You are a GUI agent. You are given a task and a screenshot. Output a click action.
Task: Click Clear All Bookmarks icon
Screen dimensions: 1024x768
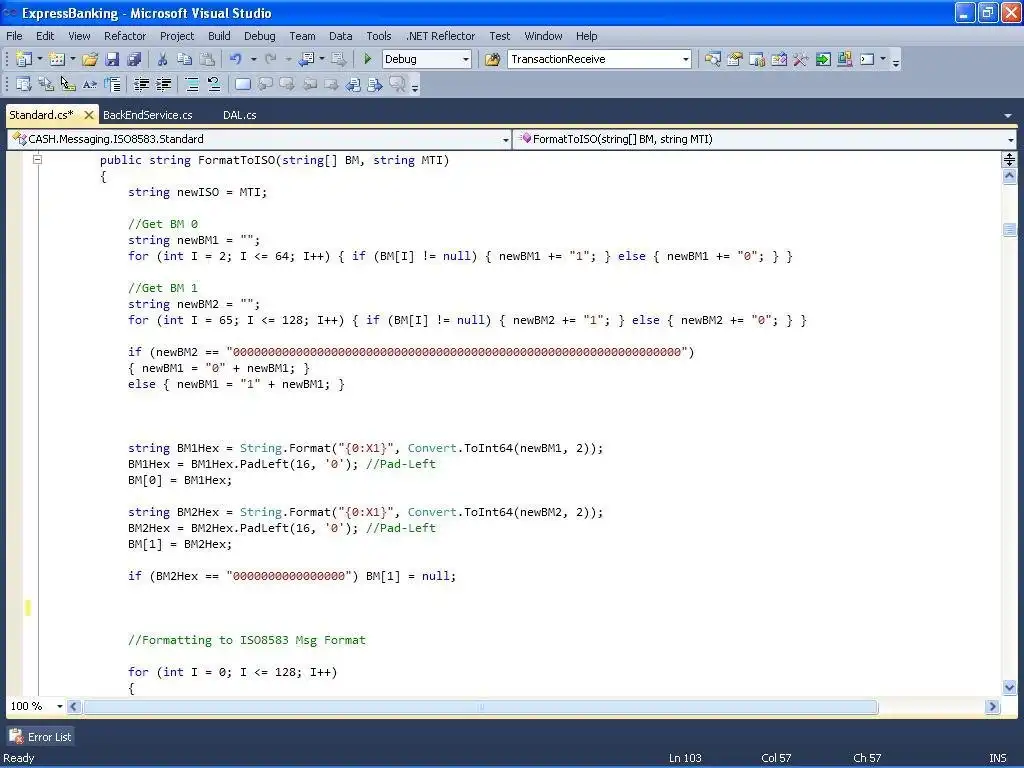[397, 84]
